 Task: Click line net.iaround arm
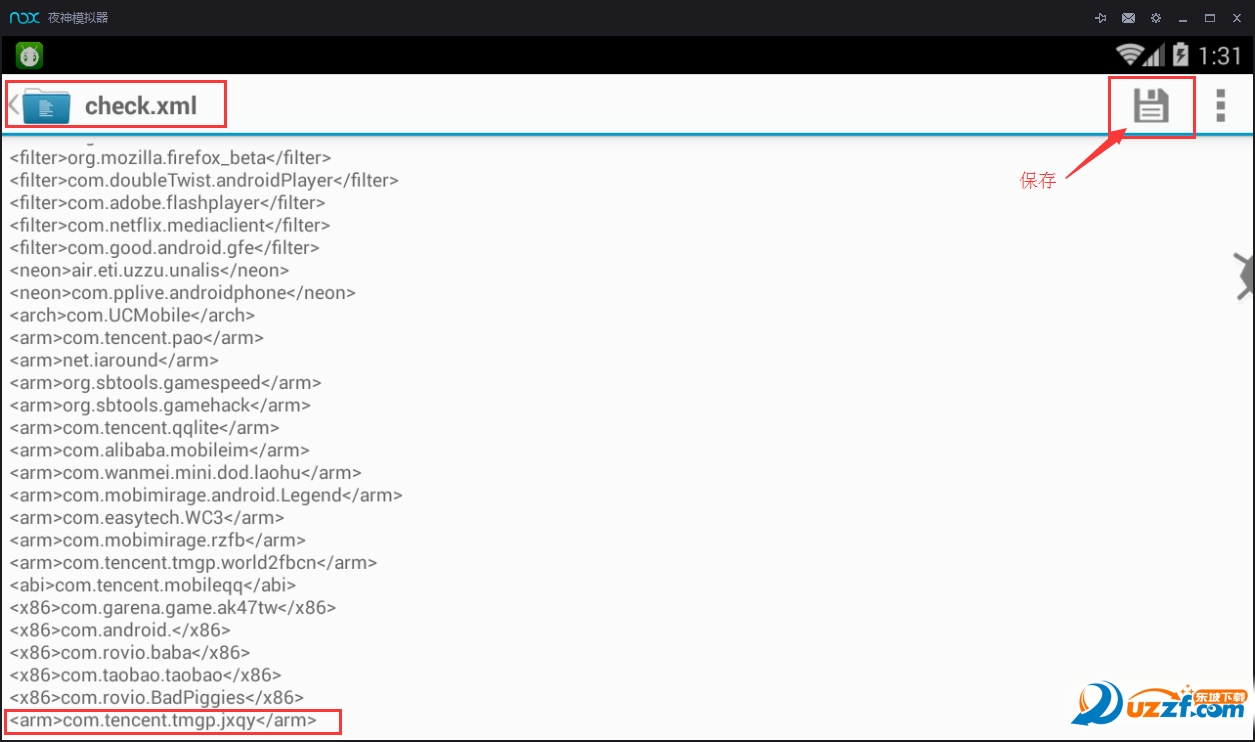click(114, 361)
